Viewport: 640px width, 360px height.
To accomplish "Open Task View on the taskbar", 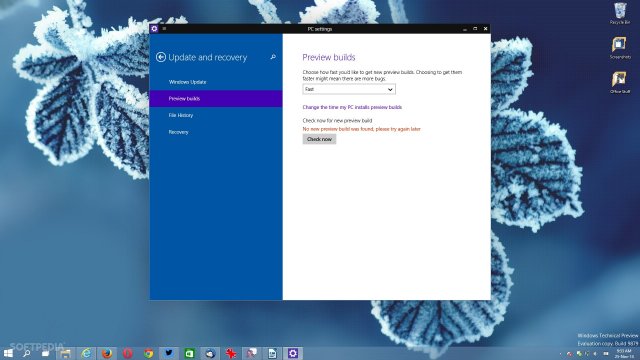I will pyautogui.click(x=45, y=353).
